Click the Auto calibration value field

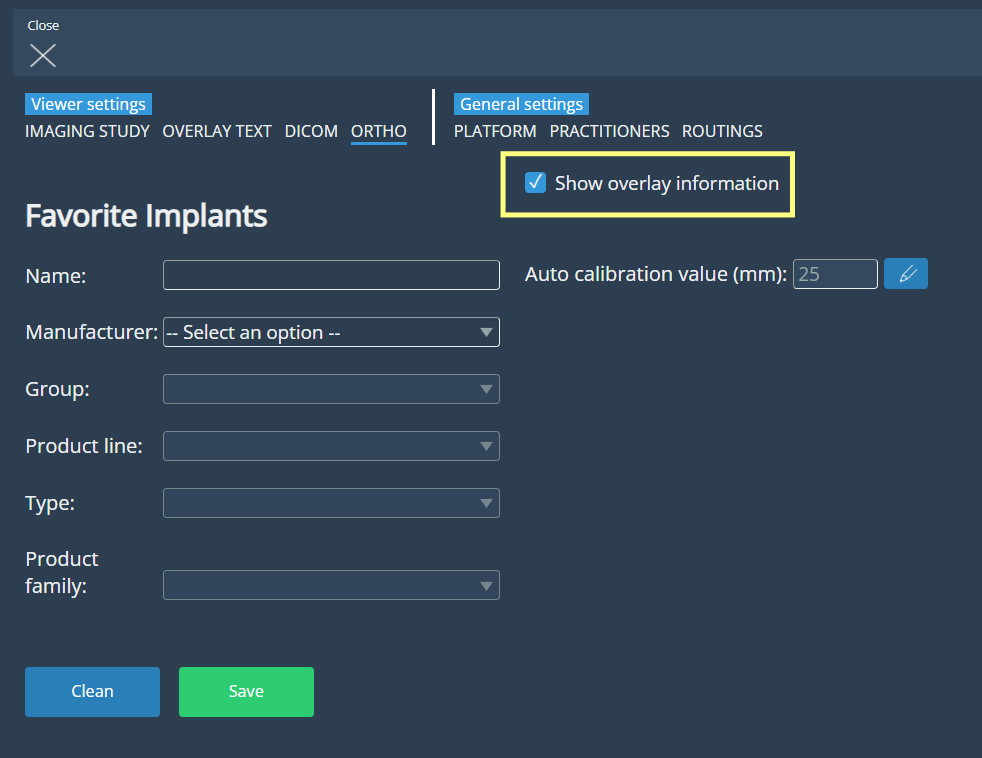coord(835,274)
